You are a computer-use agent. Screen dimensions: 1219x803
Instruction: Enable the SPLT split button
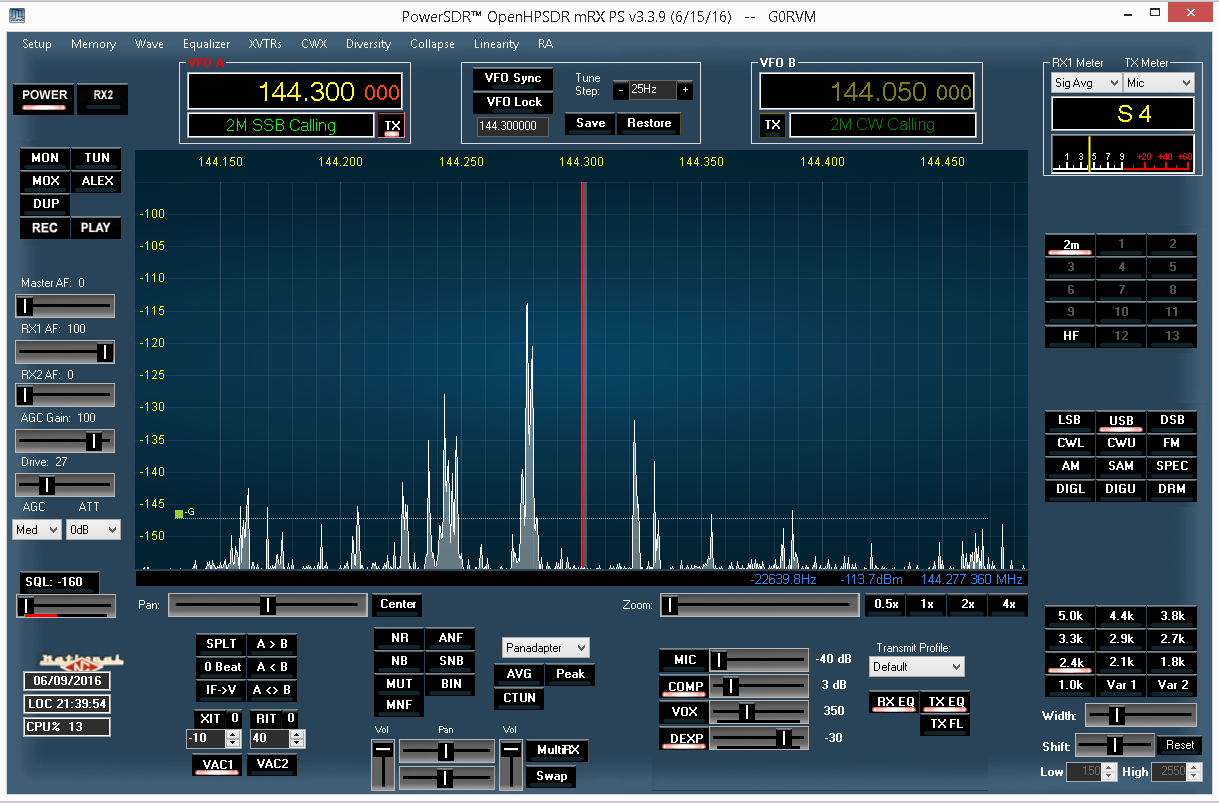220,644
